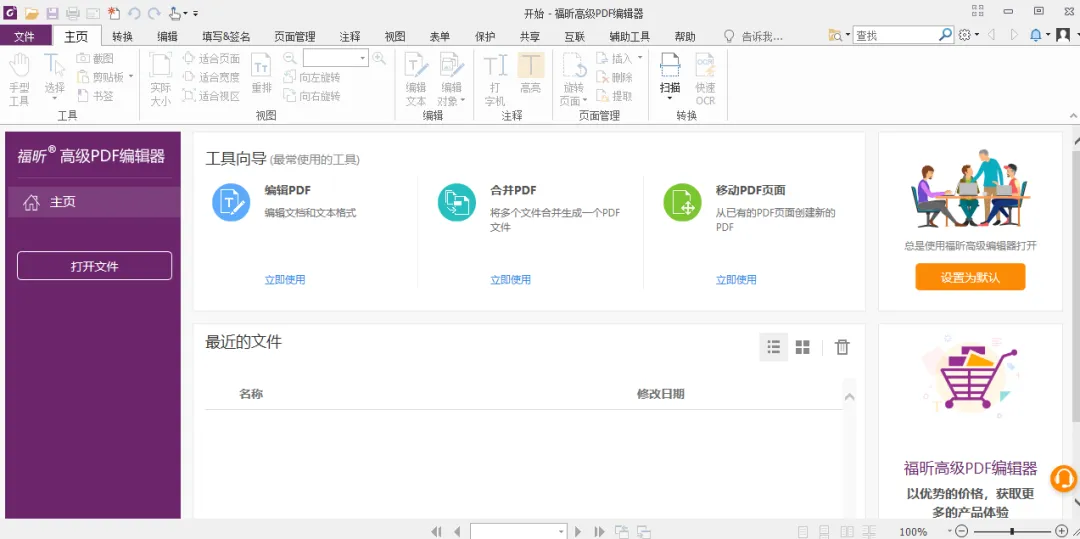
Task: Click Edit Text 编辑文本 tool
Action: [416, 79]
